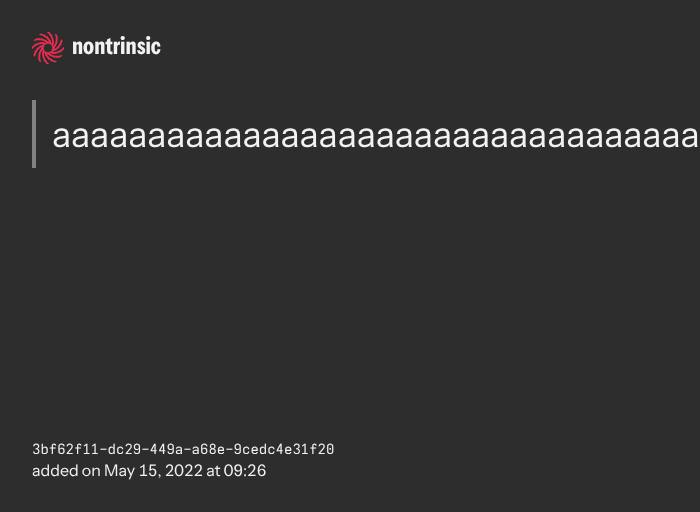Screen dimensions: 700x512
Task: Click the year '2022' in the timestamp
Action: tap(183, 470)
